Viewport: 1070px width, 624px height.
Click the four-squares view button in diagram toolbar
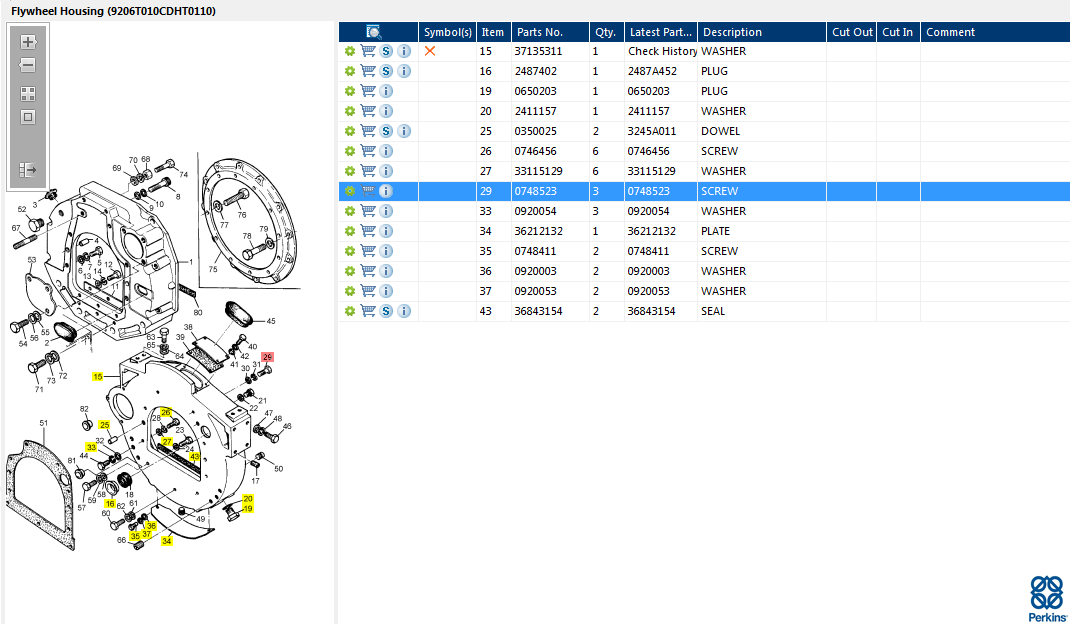click(28, 94)
